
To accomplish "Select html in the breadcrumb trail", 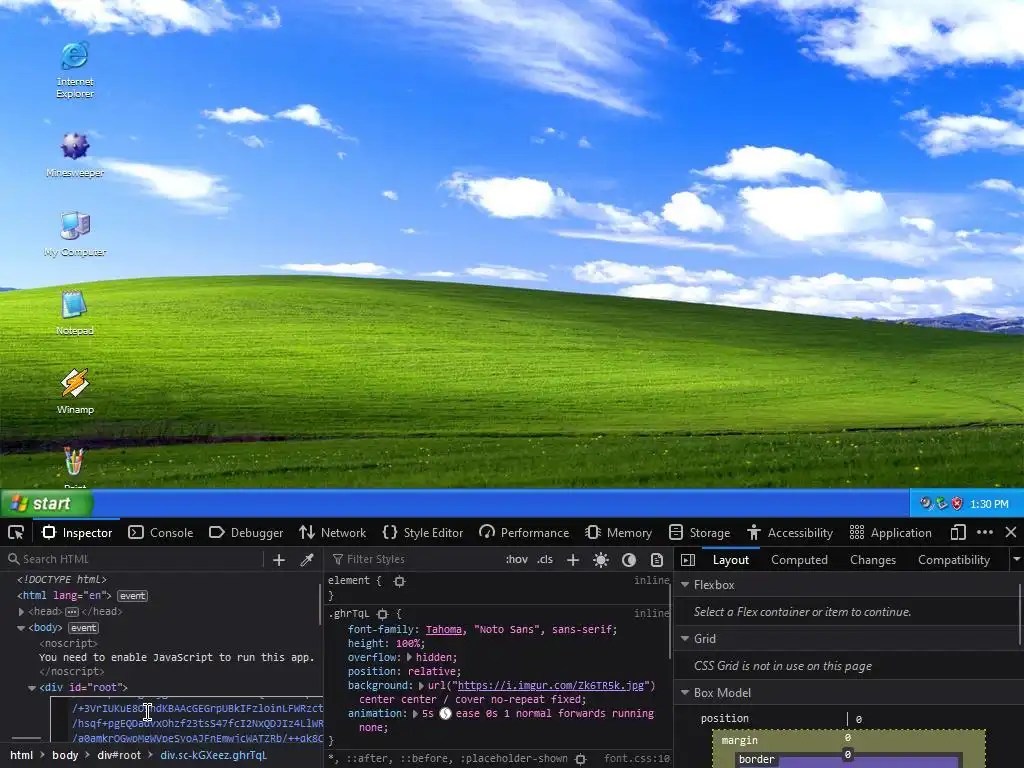I will 22,755.
